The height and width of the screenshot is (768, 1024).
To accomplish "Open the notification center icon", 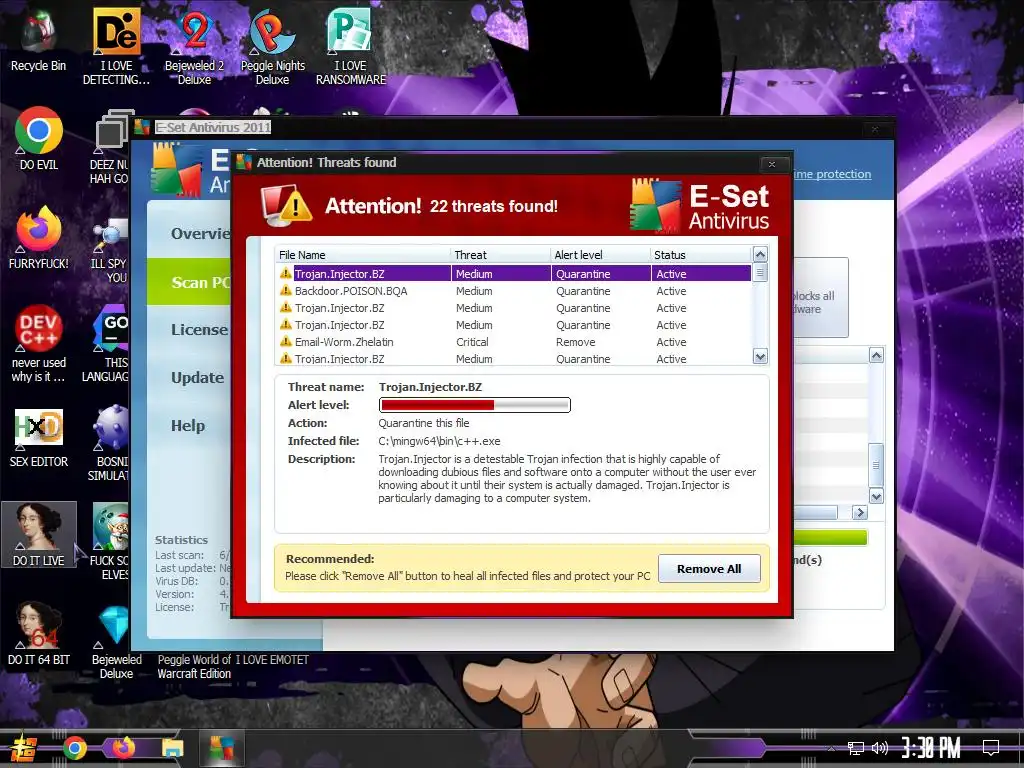I will [991, 748].
